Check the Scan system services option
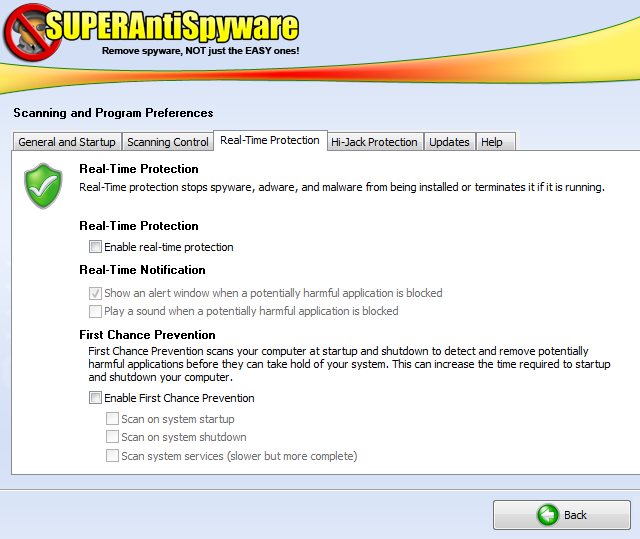Image resolution: width=640 pixels, height=539 pixels. coord(112,456)
